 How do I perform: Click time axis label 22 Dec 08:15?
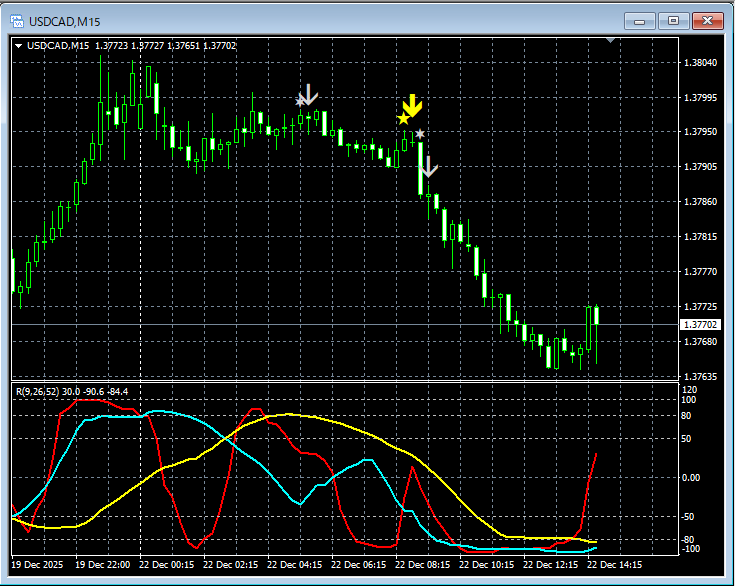pyautogui.click(x=422, y=565)
